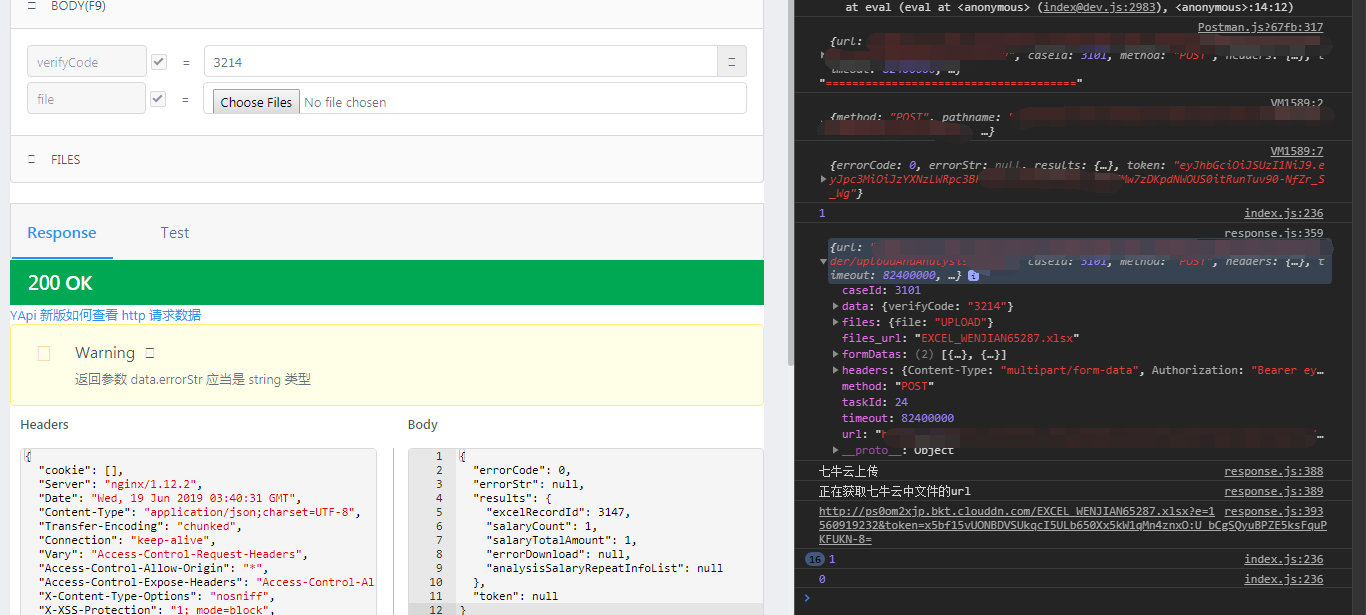Click the blue console prompt arrow at the bottom
The image size is (1366, 615).
coord(806,600)
